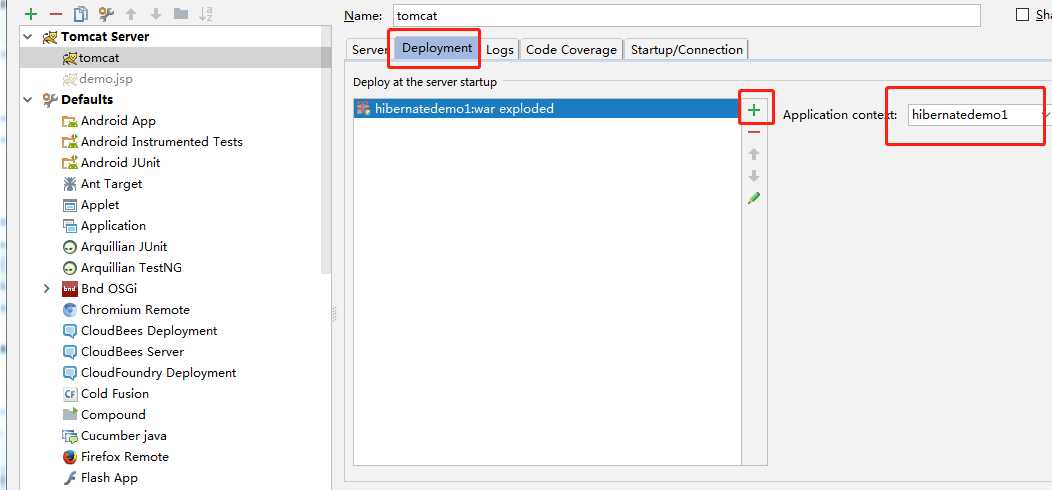Switch to the Server tab

[x=370, y=50]
